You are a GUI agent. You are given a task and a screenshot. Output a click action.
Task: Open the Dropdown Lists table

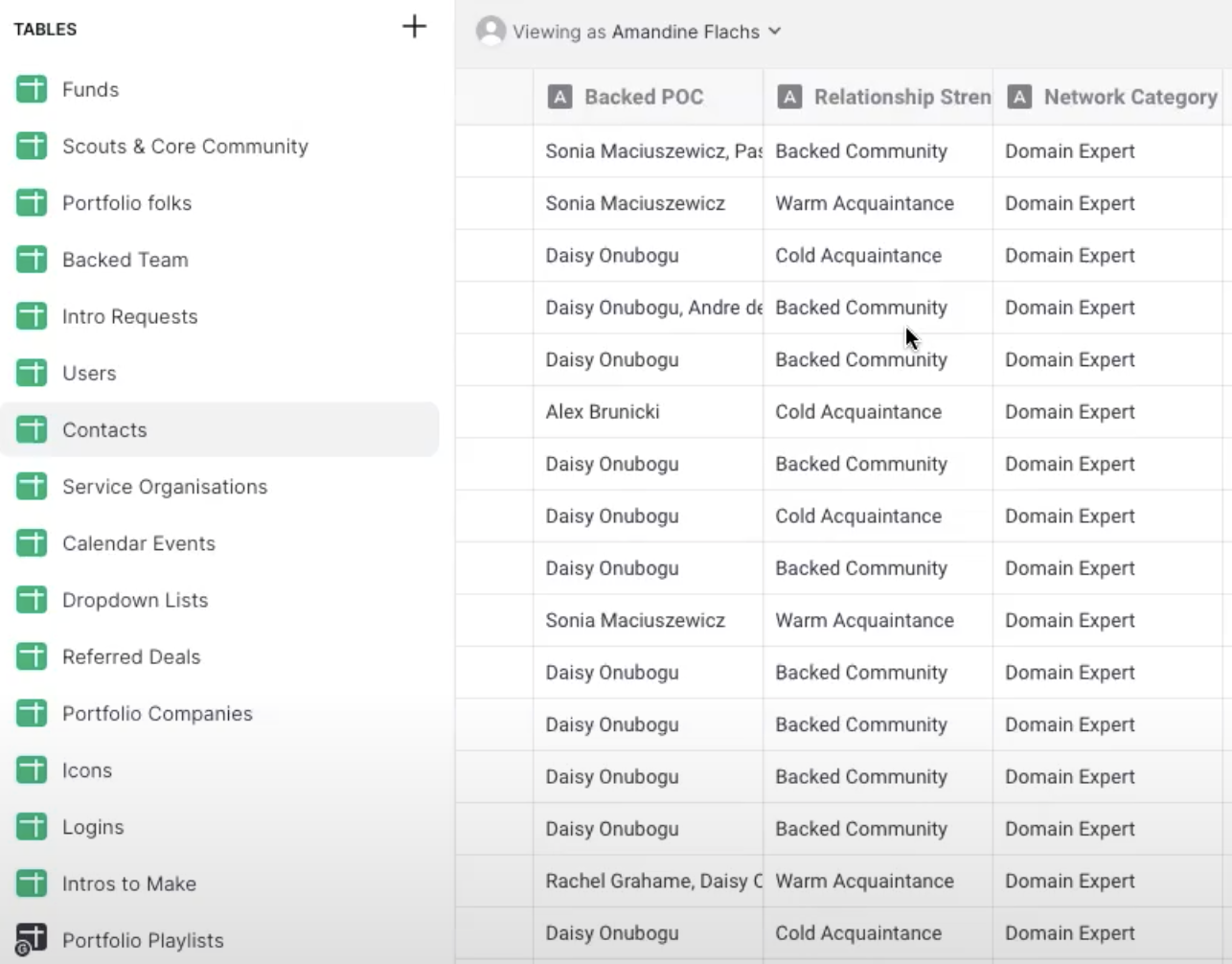coord(135,600)
